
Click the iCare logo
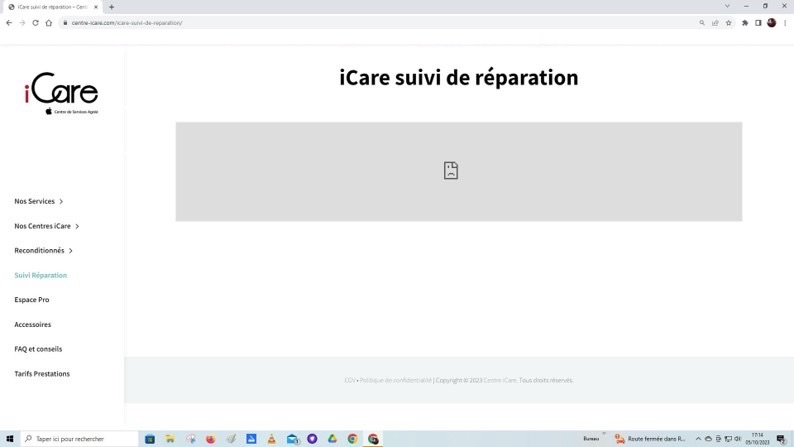point(61,93)
